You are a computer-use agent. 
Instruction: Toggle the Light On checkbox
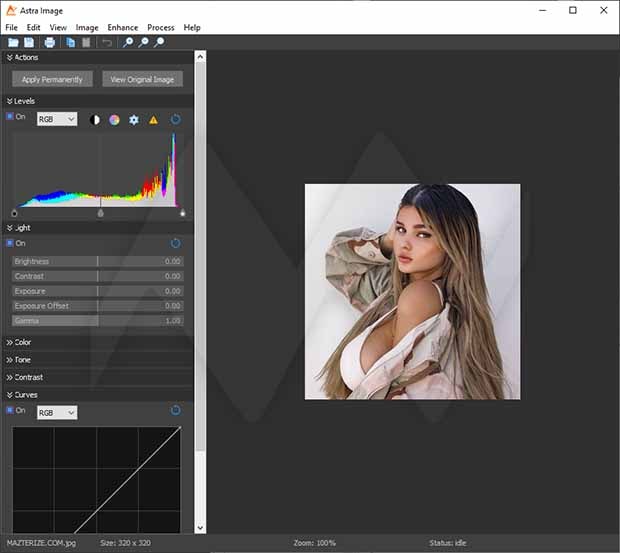tap(10, 243)
